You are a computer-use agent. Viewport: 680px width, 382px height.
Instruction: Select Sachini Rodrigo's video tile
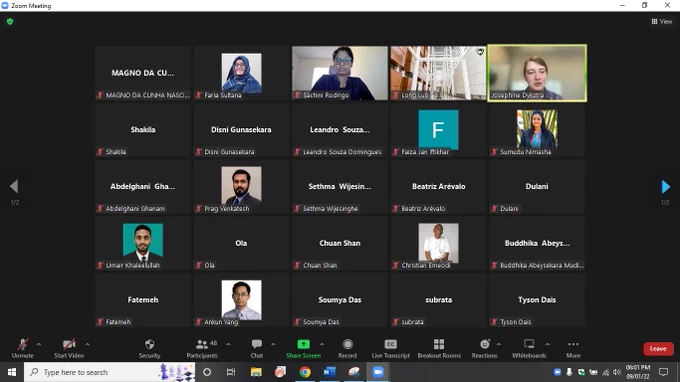pyautogui.click(x=340, y=73)
